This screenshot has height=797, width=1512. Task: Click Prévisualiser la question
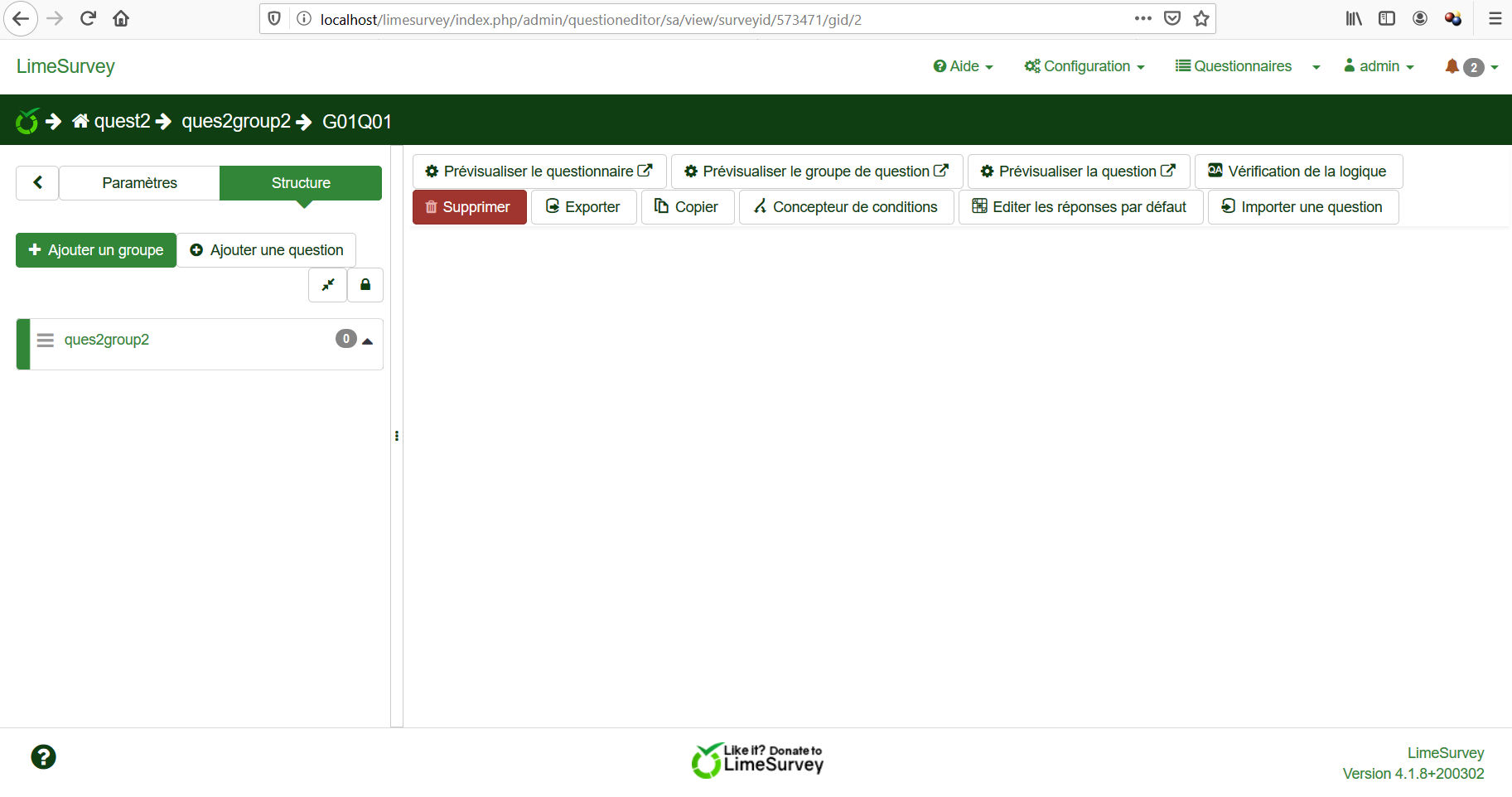[x=1079, y=171]
